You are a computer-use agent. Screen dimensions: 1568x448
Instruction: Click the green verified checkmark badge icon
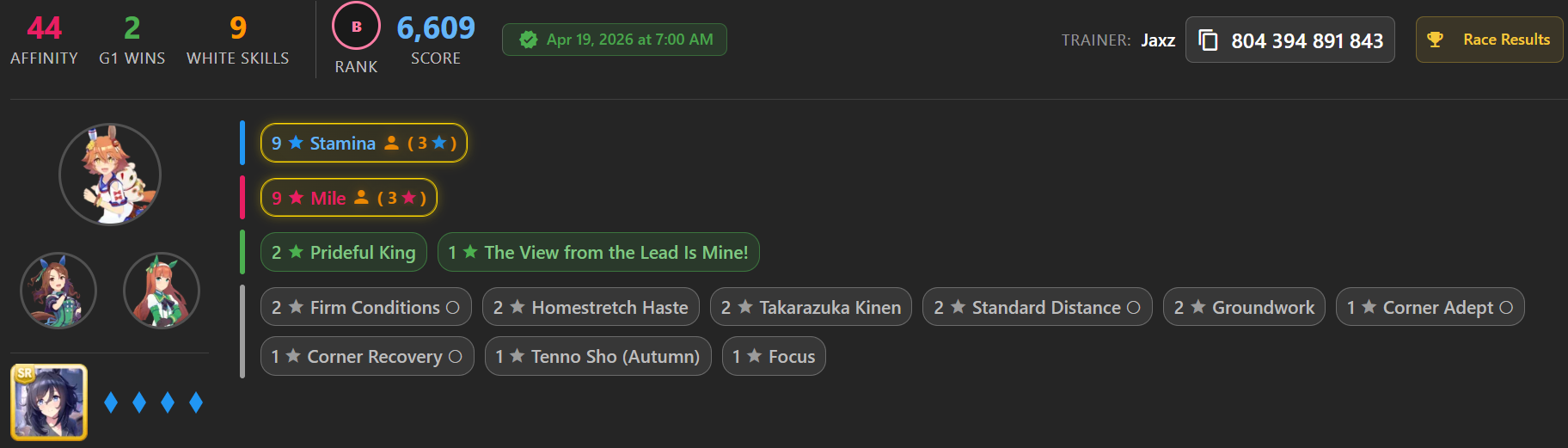tap(529, 40)
